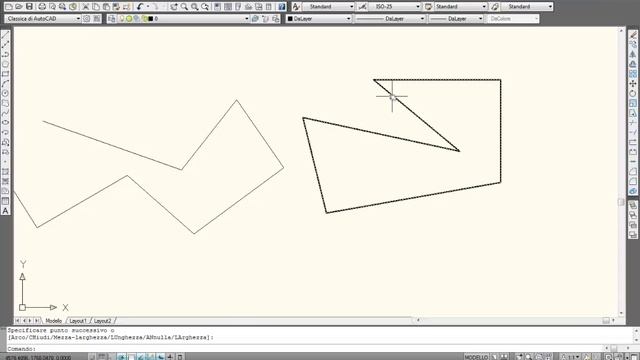The height and width of the screenshot is (360, 640).
Task: Select the Scale modify tool
Action: click(x=633, y=103)
